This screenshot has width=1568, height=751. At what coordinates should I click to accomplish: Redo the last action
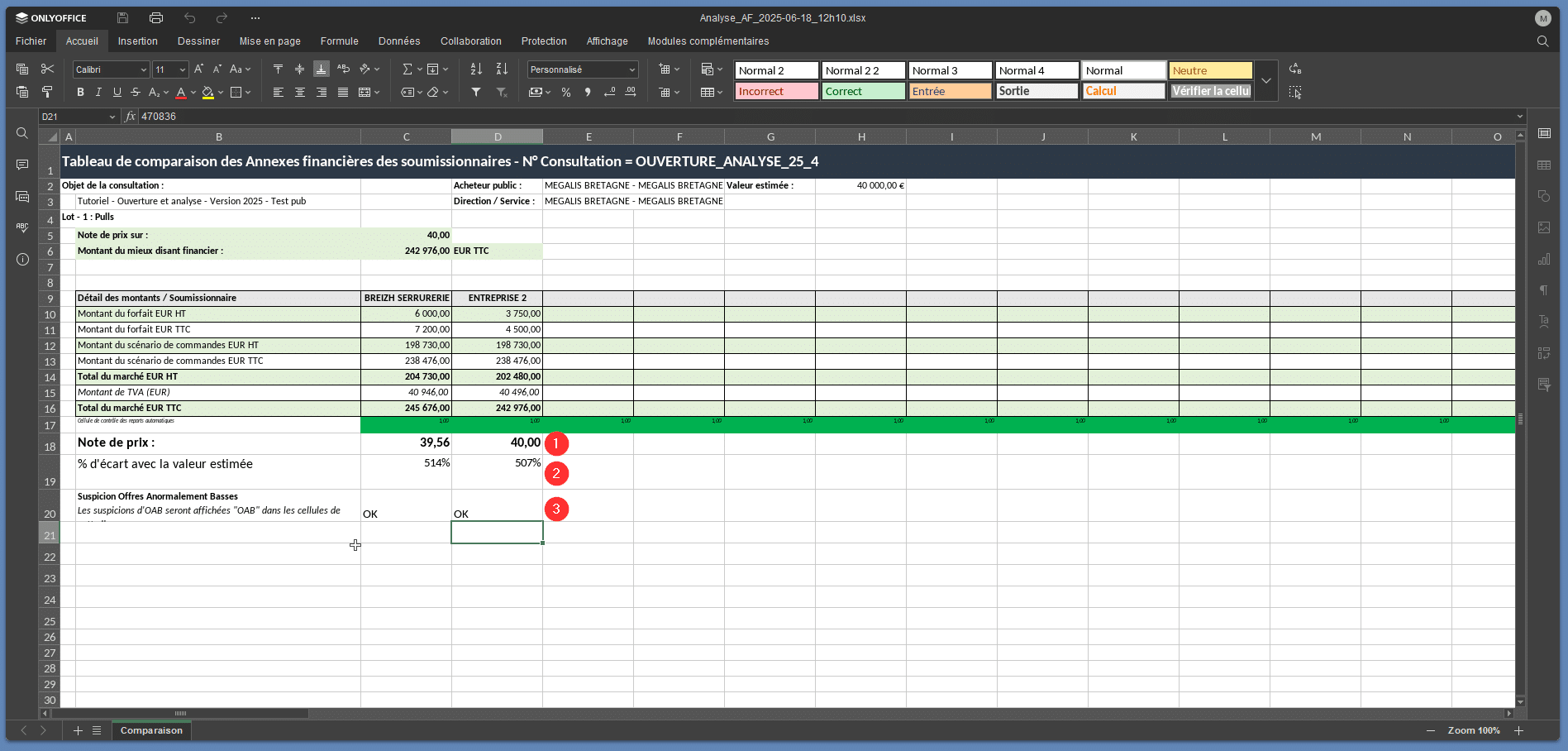222,18
